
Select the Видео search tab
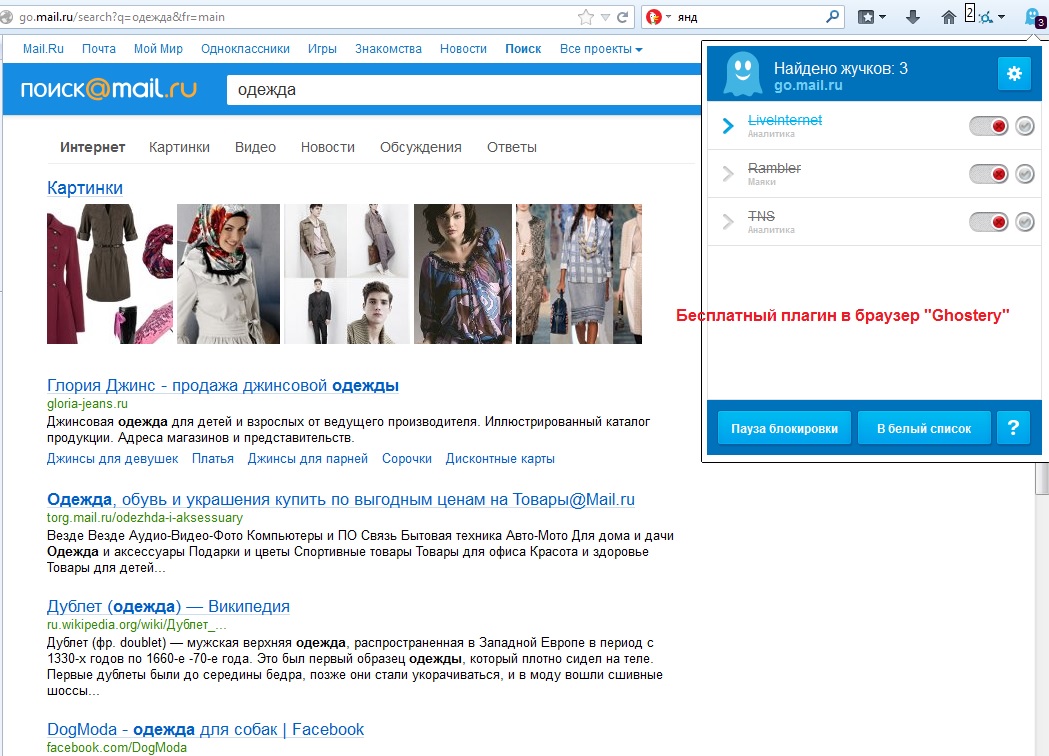(x=255, y=147)
